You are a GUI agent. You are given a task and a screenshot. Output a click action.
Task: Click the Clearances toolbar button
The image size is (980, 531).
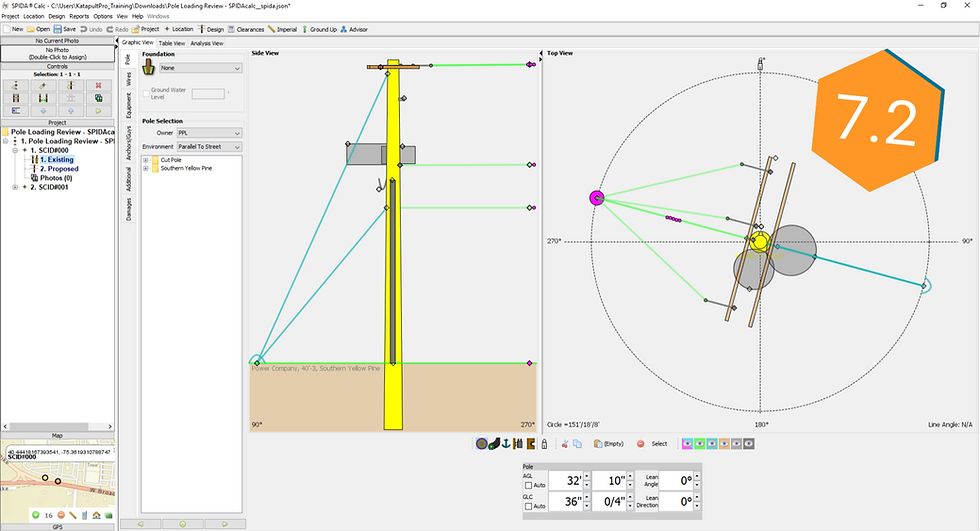pyautogui.click(x=246, y=29)
